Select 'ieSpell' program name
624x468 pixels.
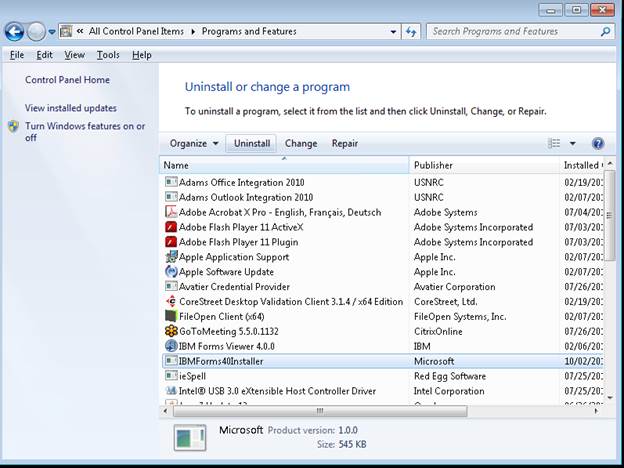[192, 376]
